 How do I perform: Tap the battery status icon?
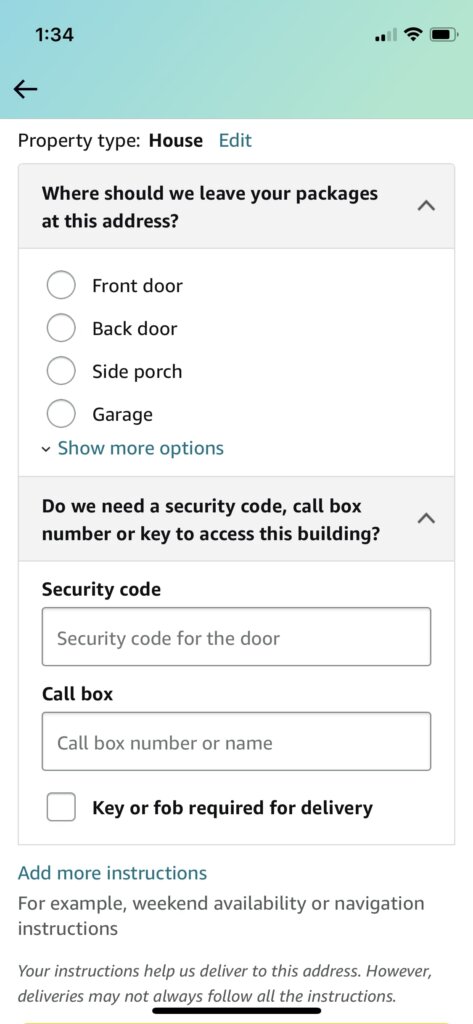[x=444, y=35]
